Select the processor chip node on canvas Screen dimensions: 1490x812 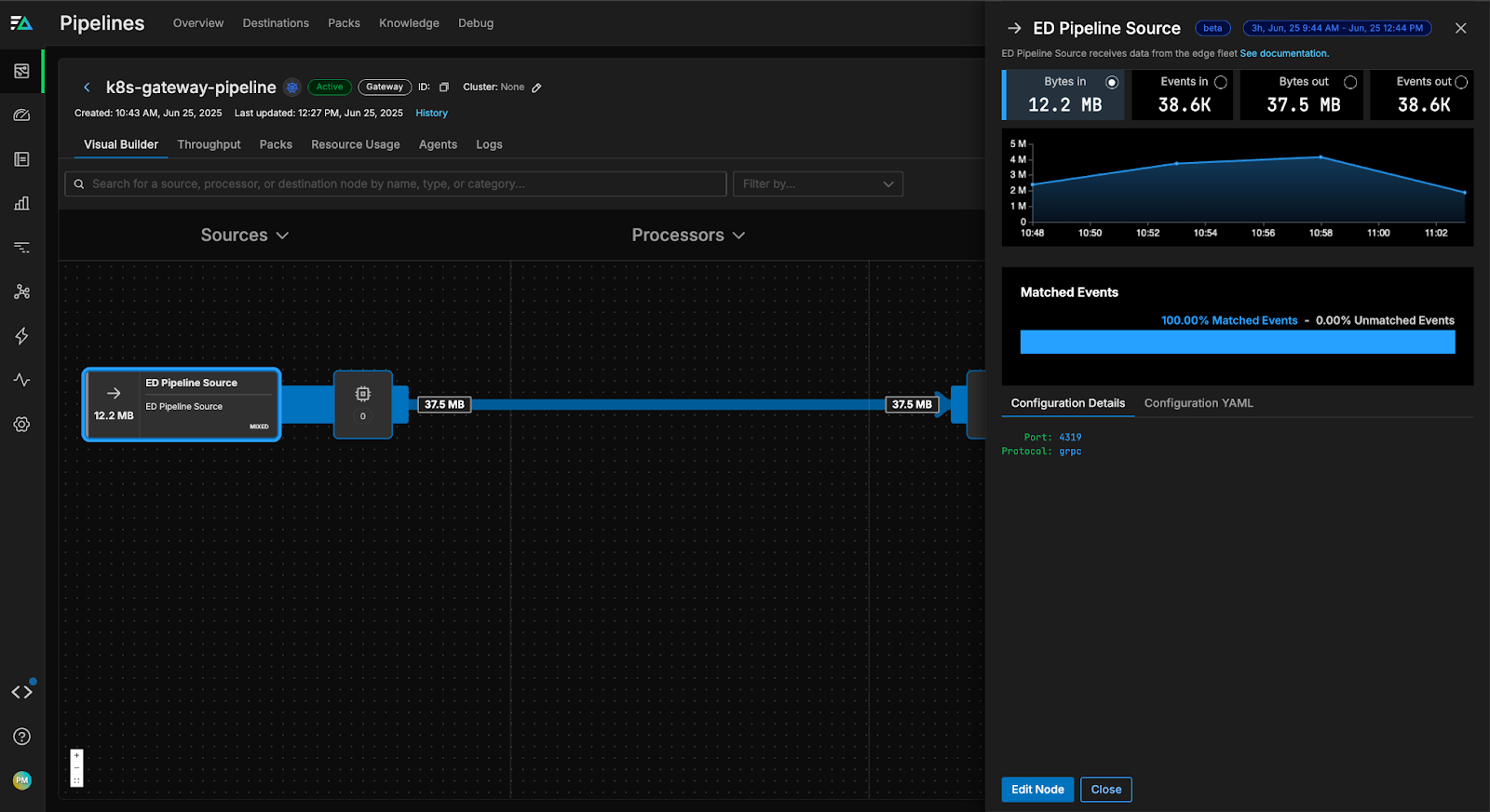(363, 404)
